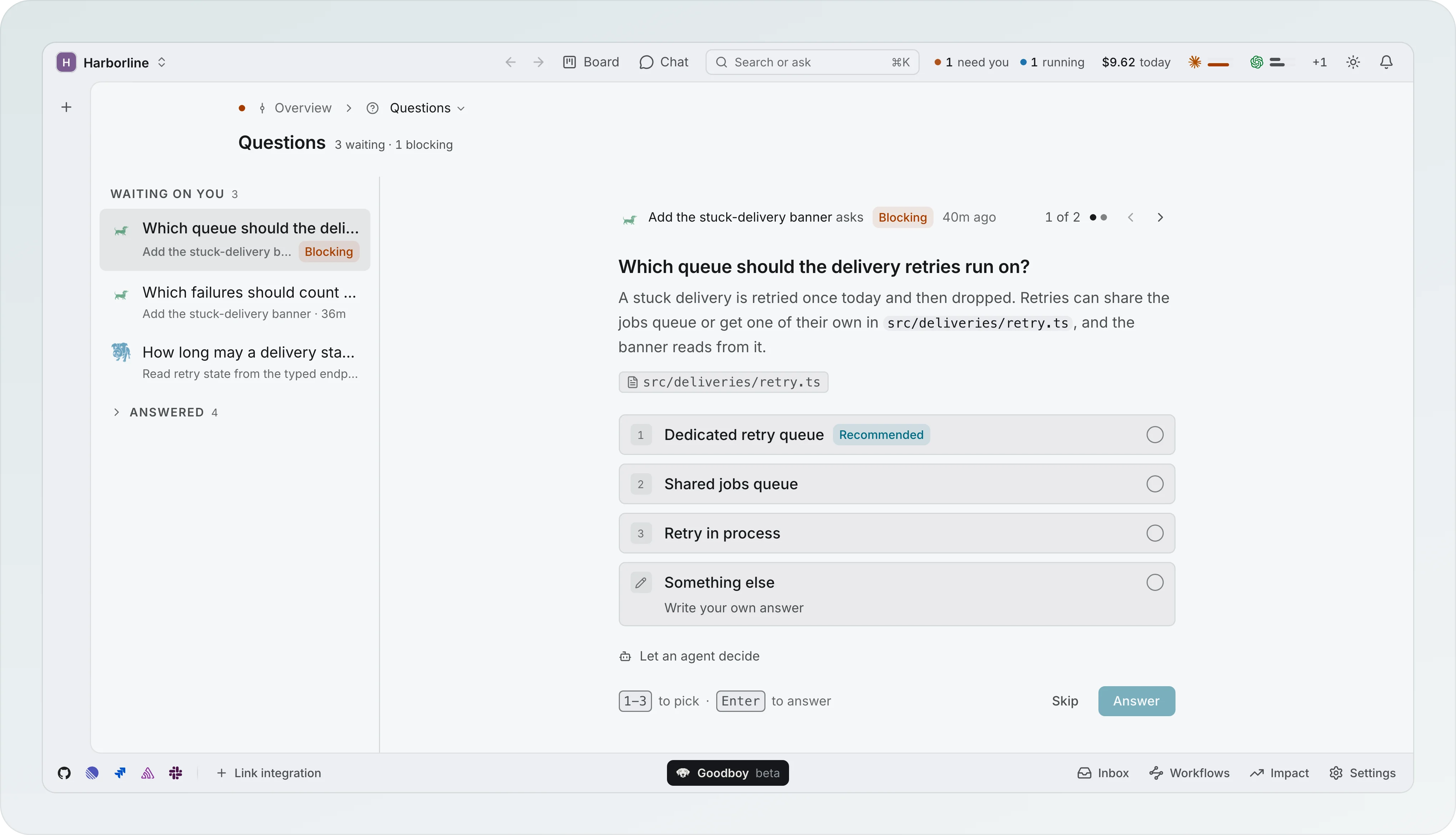Open Settings in the bottom bar
This screenshot has width=1456, height=835.
pyautogui.click(x=1362, y=773)
